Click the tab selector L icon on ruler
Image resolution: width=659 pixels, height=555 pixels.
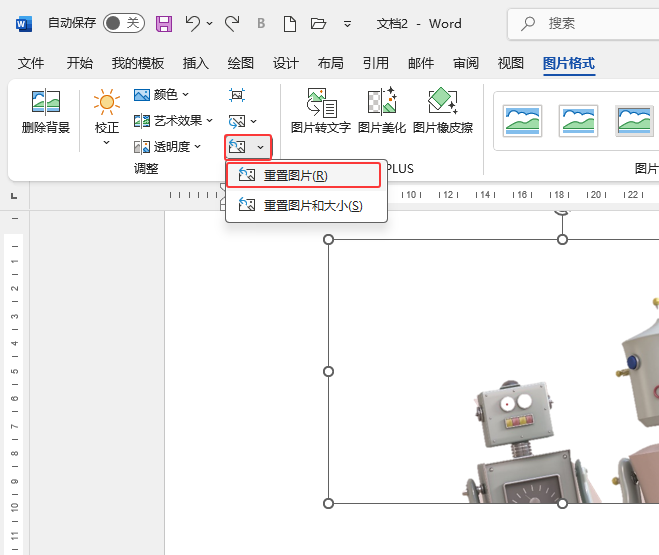tap(14, 196)
